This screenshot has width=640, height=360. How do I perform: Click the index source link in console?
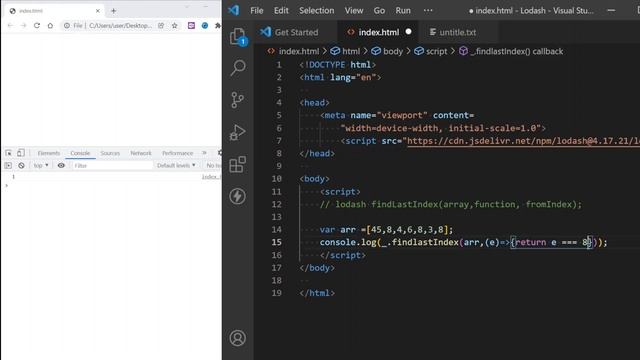click(x=211, y=177)
